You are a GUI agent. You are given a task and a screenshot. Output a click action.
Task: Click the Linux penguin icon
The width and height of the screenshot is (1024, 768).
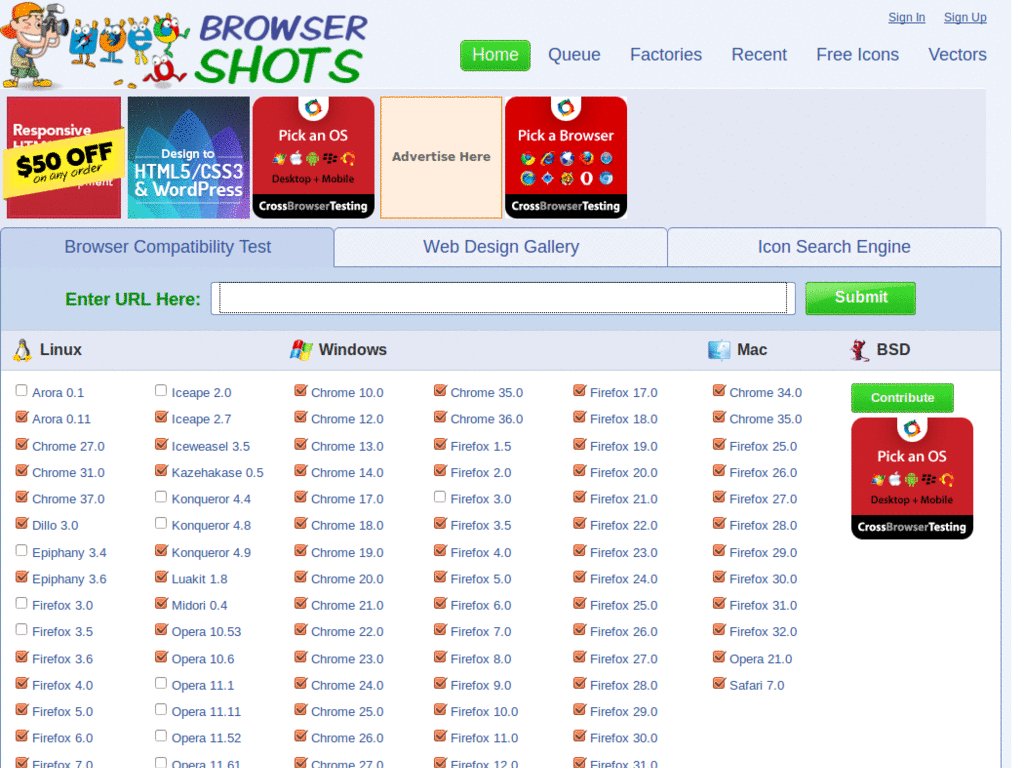22,350
